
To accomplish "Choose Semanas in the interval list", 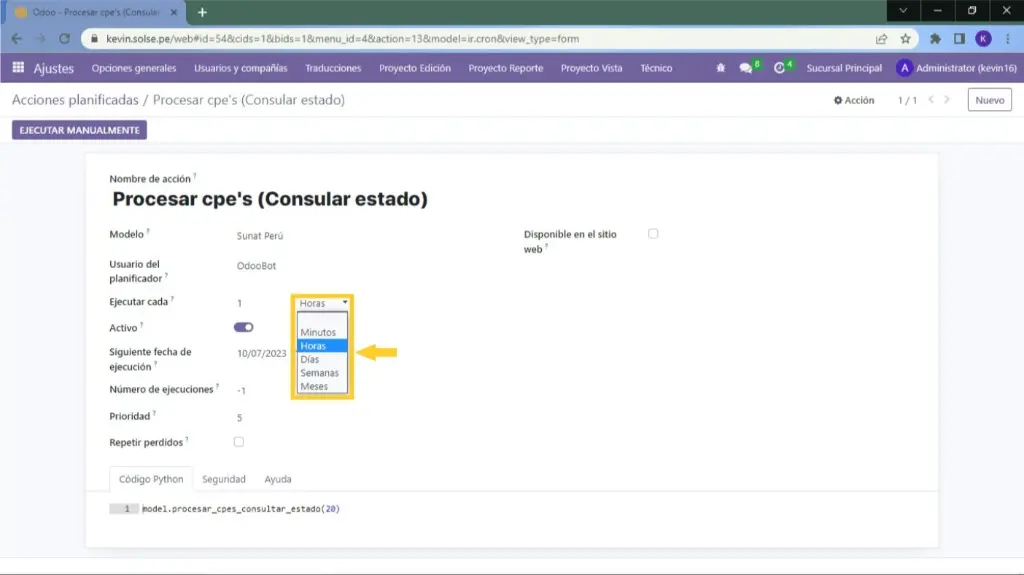I will click(319, 373).
